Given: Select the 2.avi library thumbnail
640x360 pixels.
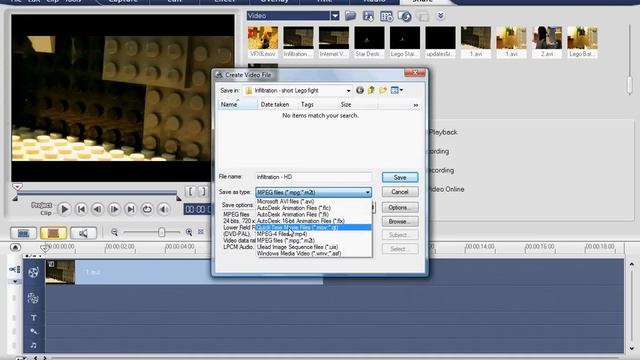Looking at the screenshot, I should coord(547,38).
